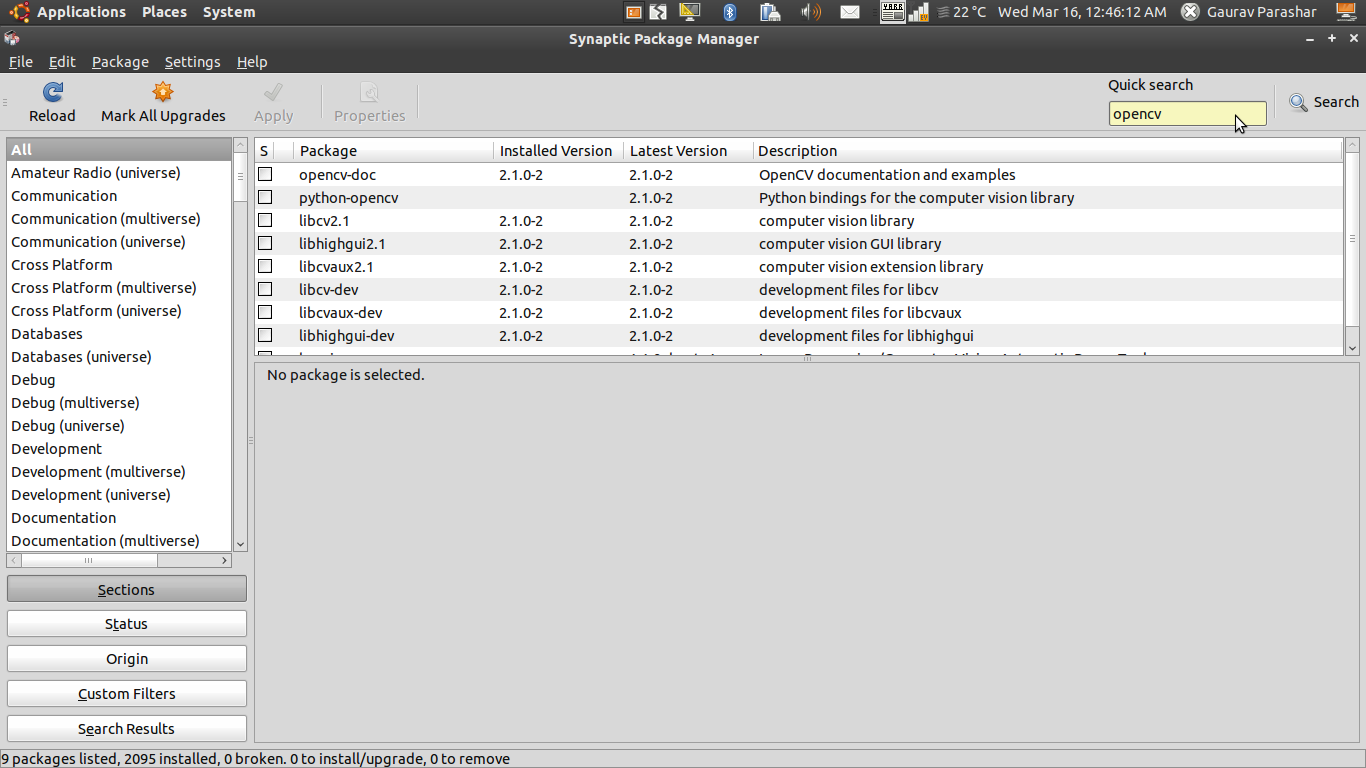
Task: Click sections list scroll-down arrow
Action: (x=240, y=544)
